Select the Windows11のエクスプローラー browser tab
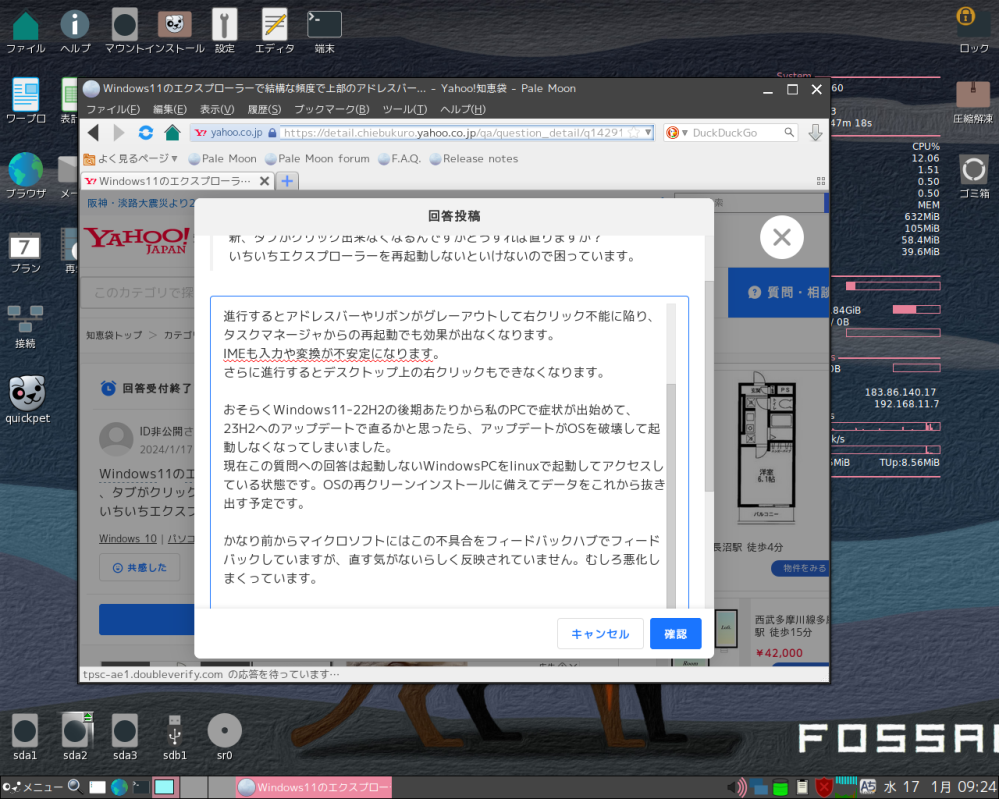 (170, 181)
